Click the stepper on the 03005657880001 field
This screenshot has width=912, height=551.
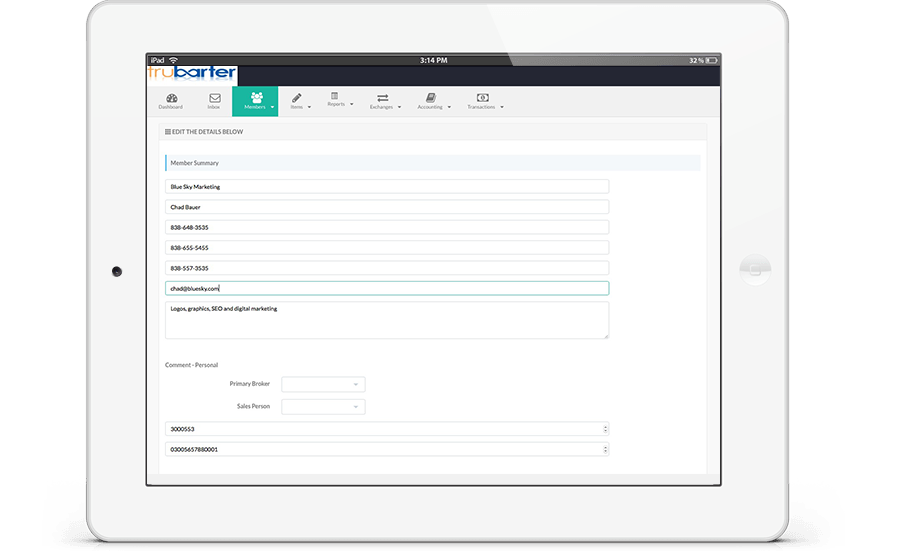click(605, 450)
